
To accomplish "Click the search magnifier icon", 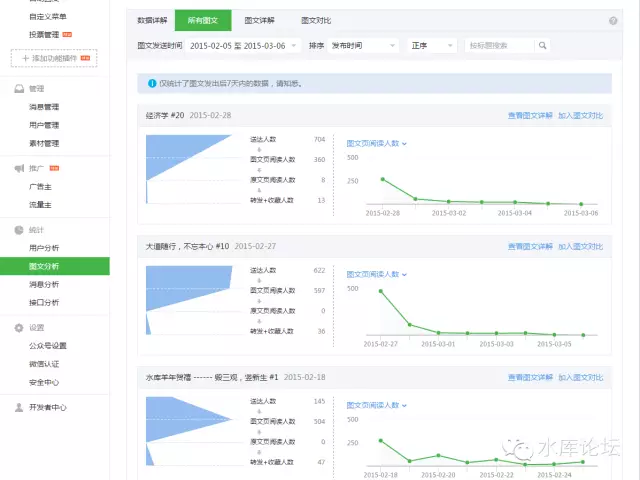I will (x=542, y=46).
